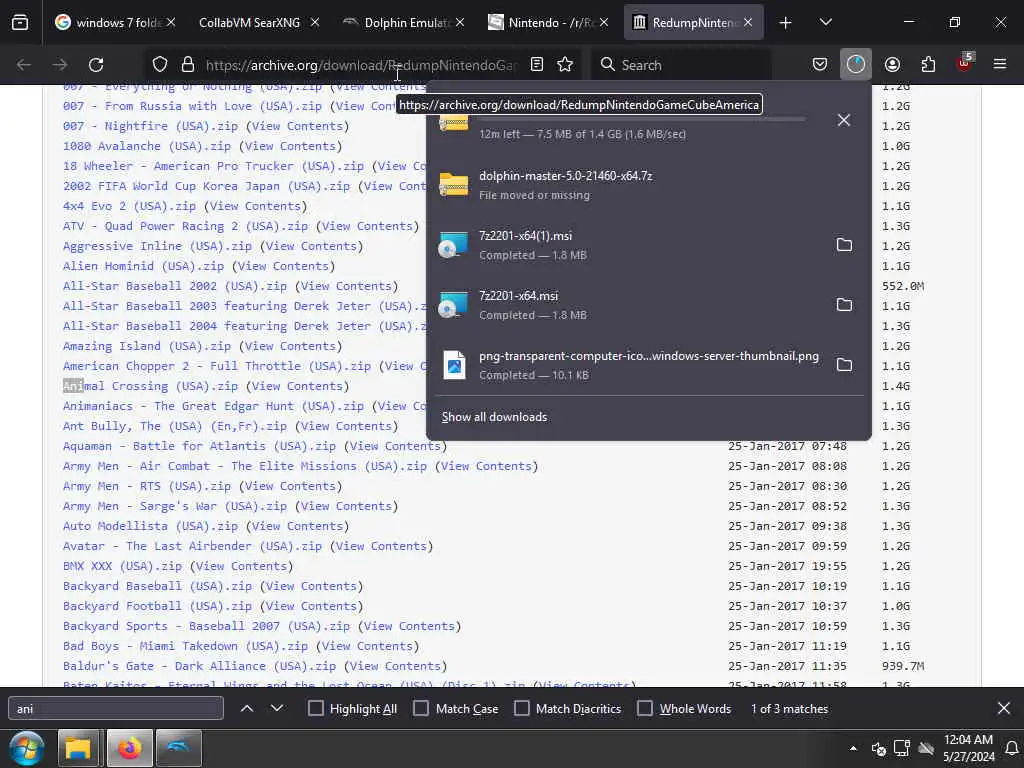The image size is (1024, 768).
Task: Open Aggressive Inline (USA).zip link
Action: (157, 246)
